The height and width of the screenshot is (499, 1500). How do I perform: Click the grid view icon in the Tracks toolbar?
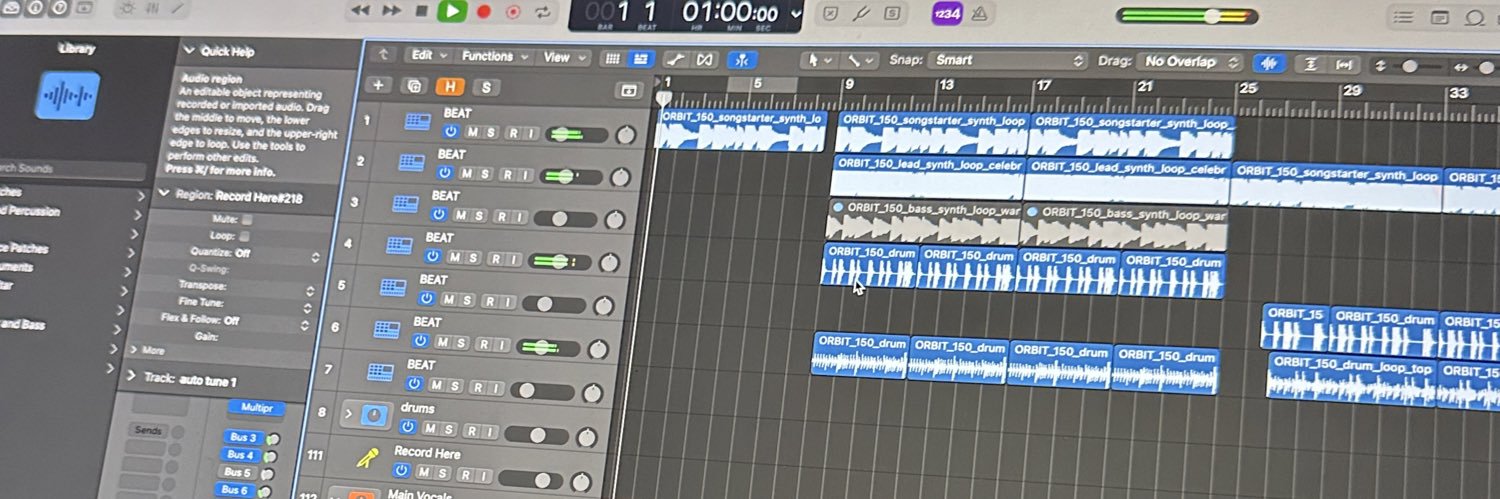(x=613, y=58)
